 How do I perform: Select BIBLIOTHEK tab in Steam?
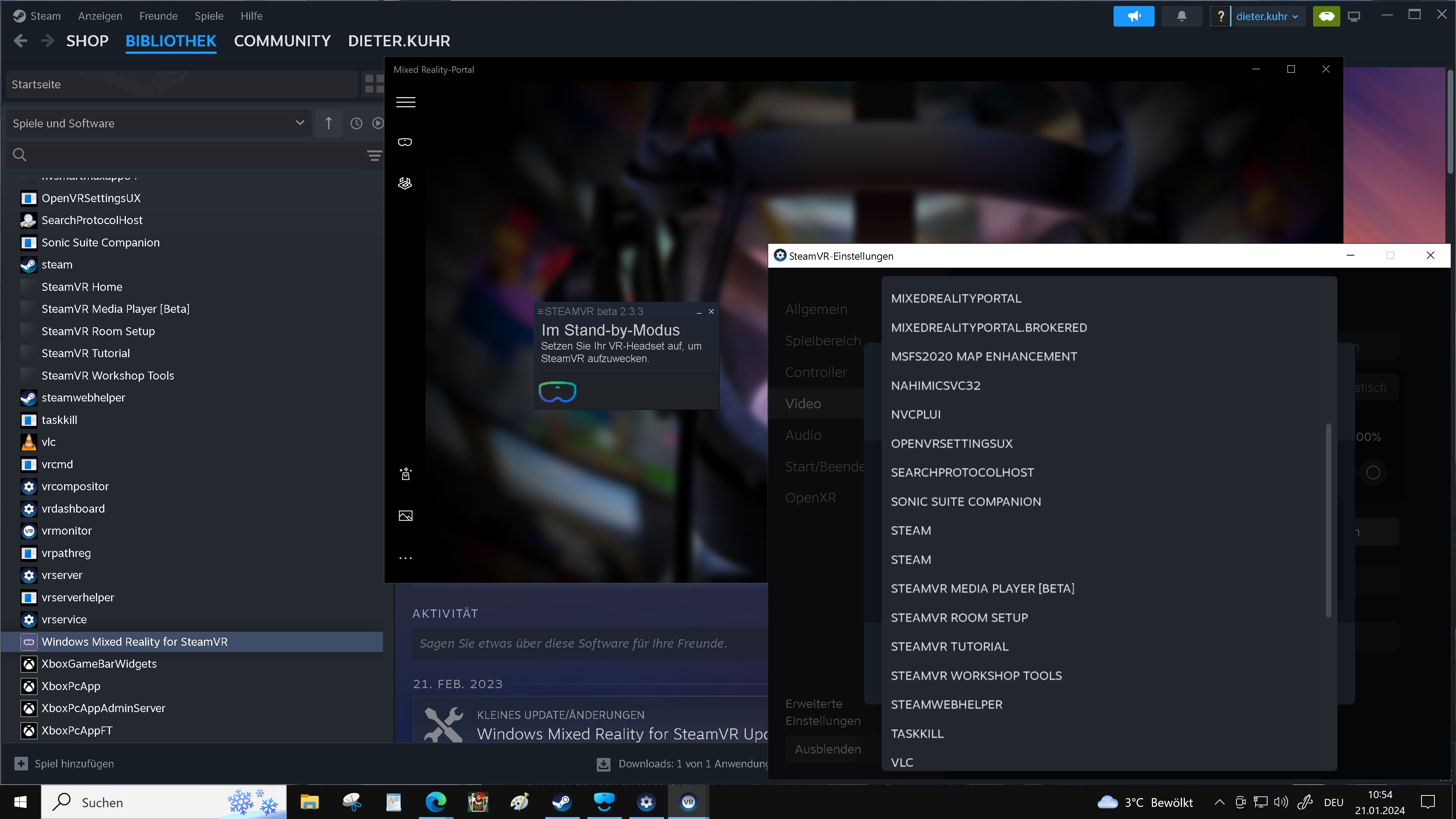(x=171, y=41)
